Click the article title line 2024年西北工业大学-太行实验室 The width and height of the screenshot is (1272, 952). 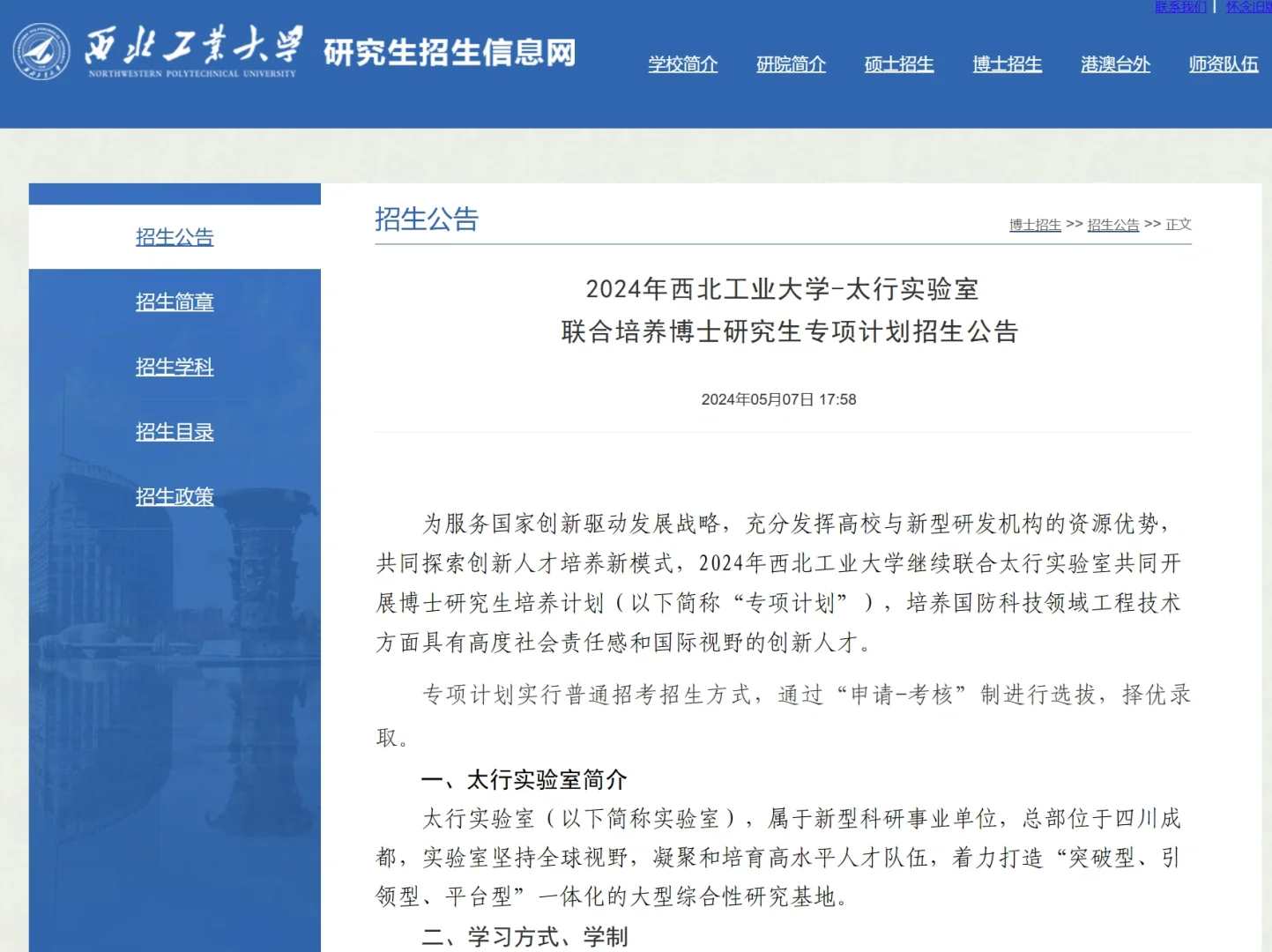(x=783, y=289)
